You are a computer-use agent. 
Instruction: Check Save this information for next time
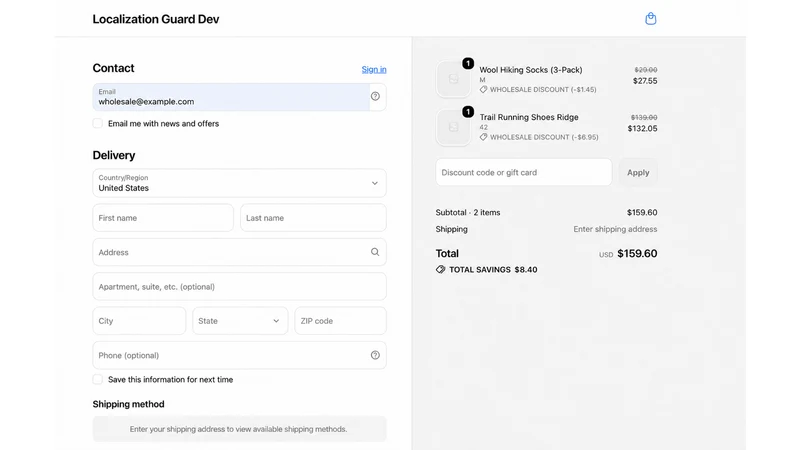(x=97, y=379)
